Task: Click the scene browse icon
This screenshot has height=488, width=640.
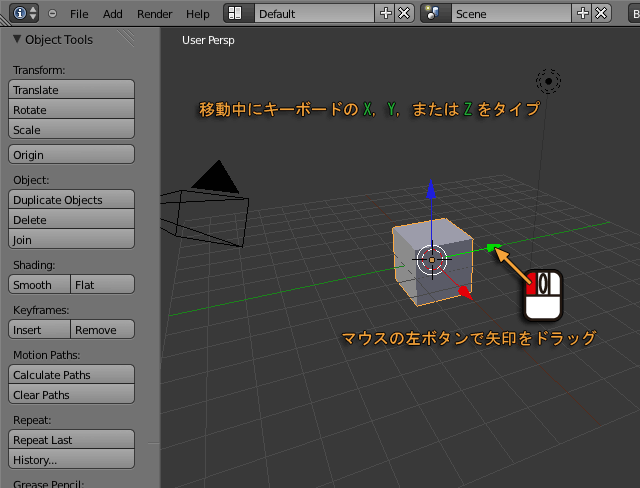Action: pyautogui.click(x=433, y=14)
